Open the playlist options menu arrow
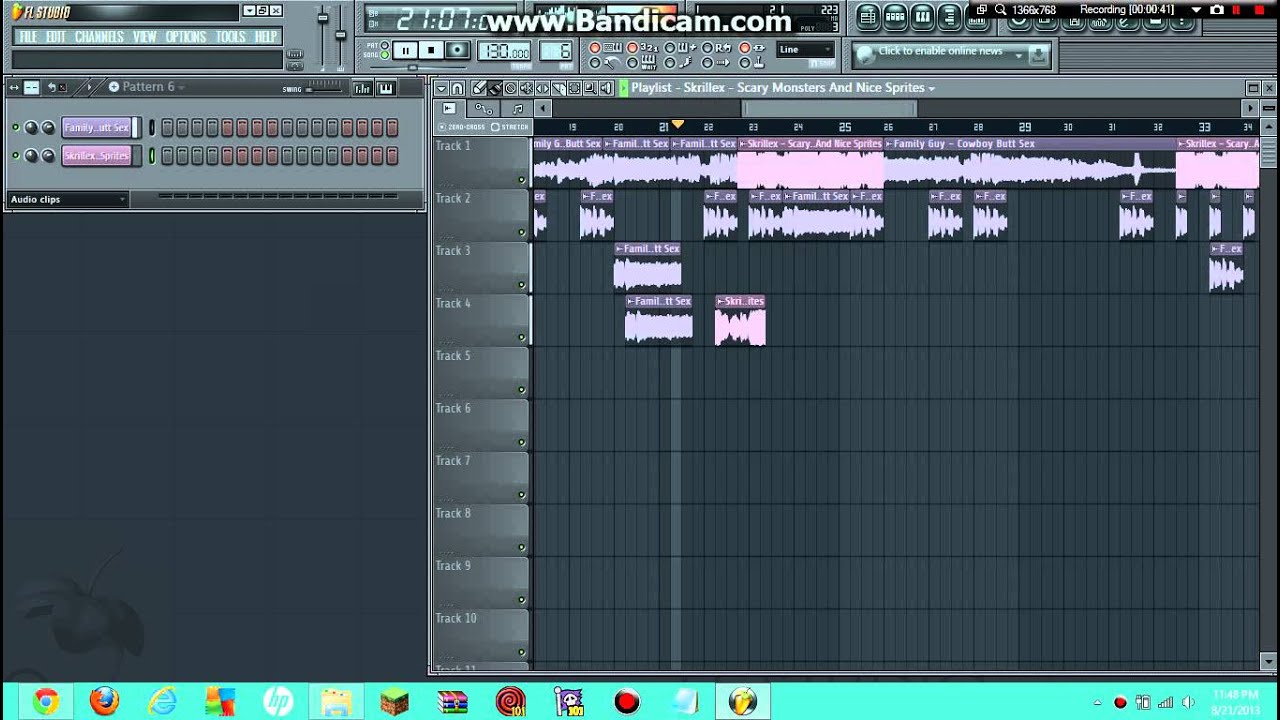The width and height of the screenshot is (1280, 720). (x=442, y=88)
